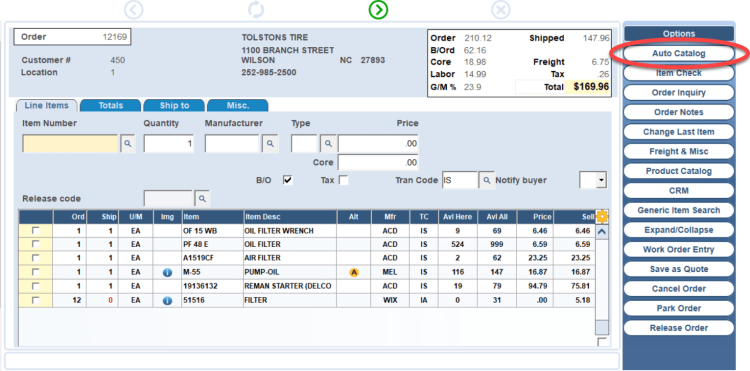The height and width of the screenshot is (371, 750).
Task: Click Release Order button
Action: pos(678,328)
